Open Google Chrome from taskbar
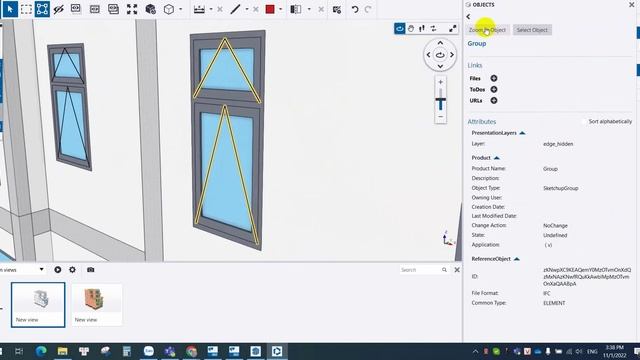Image resolution: width=640 pixels, height=360 pixels. click(191, 351)
